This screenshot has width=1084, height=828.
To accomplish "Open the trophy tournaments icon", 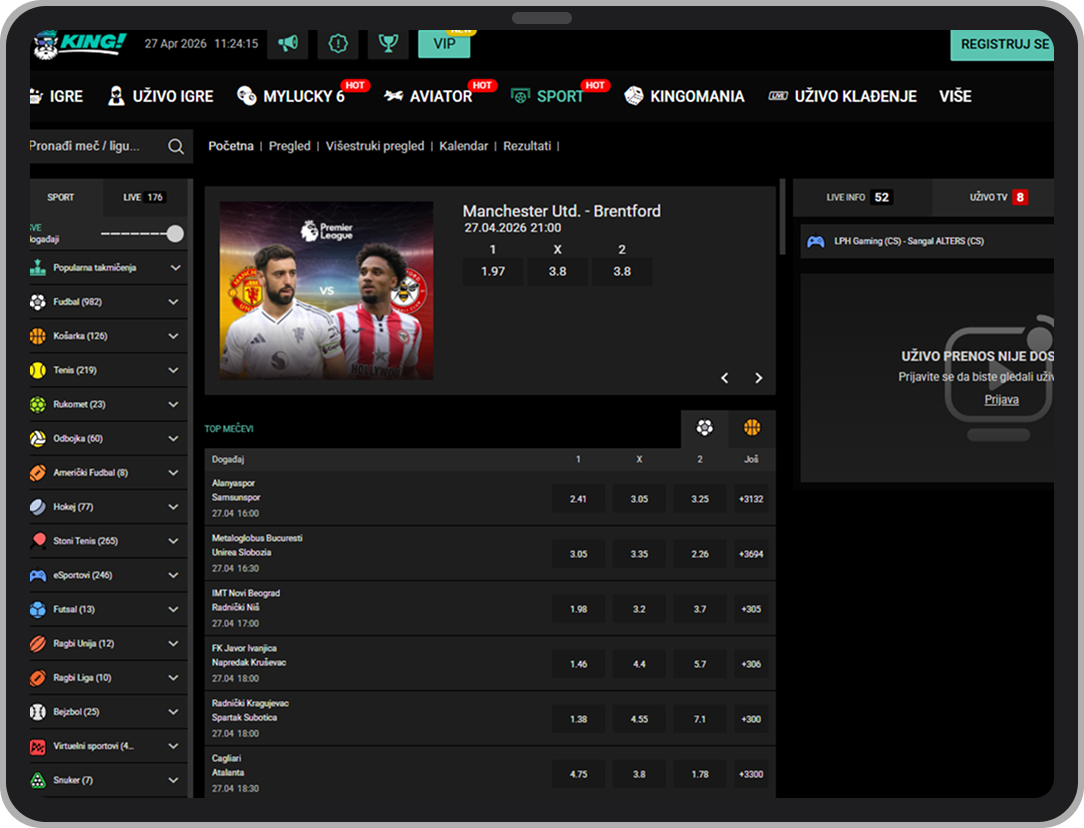I will coord(389,44).
